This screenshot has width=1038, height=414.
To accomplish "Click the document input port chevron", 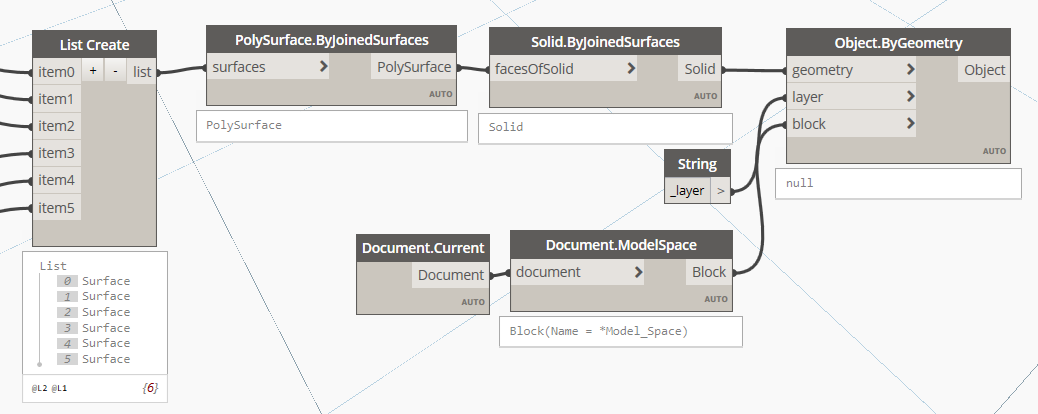I will tap(636, 272).
